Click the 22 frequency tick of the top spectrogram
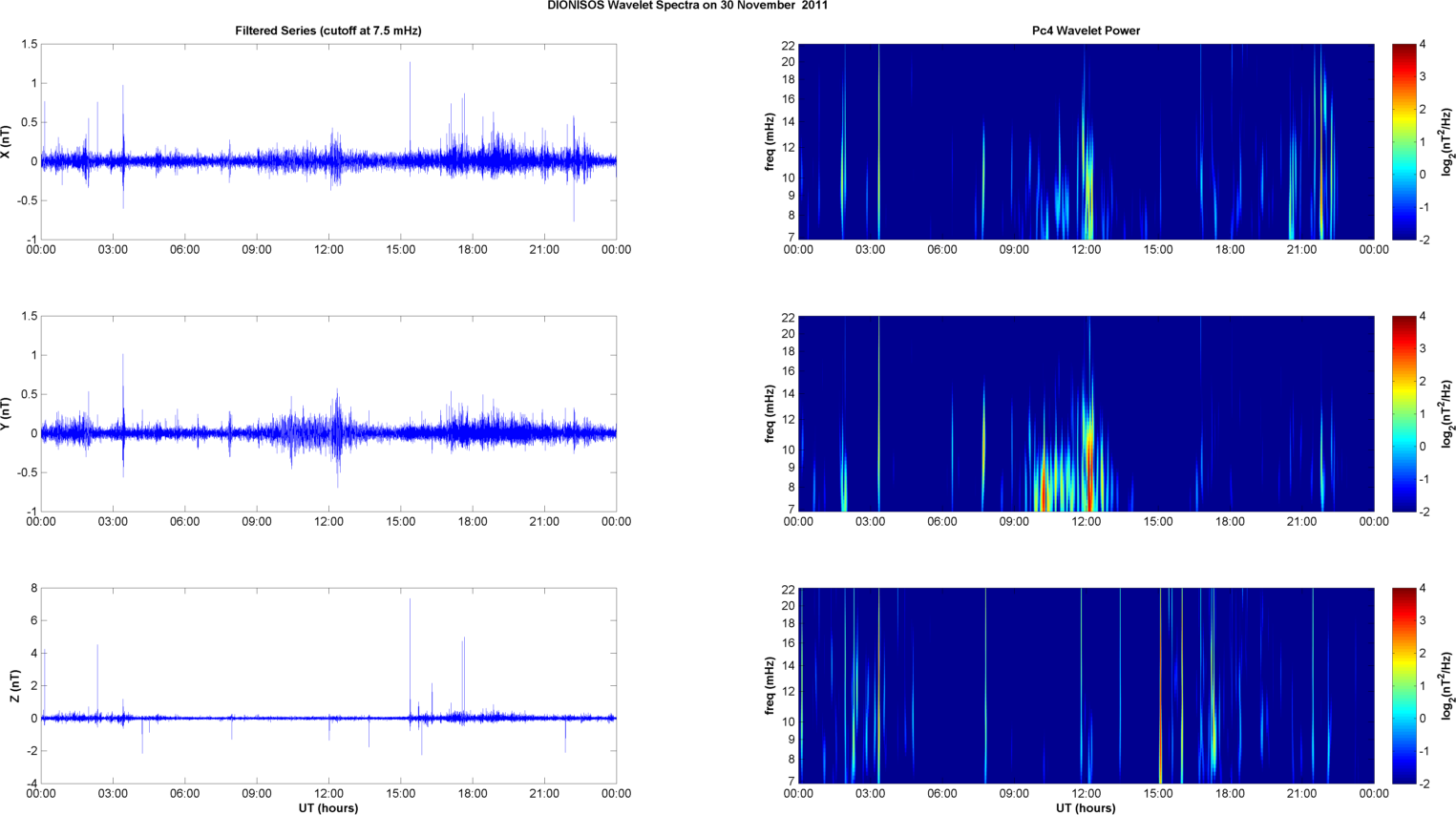Viewport: 1456px width, 815px height. click(x=789, y=46)
